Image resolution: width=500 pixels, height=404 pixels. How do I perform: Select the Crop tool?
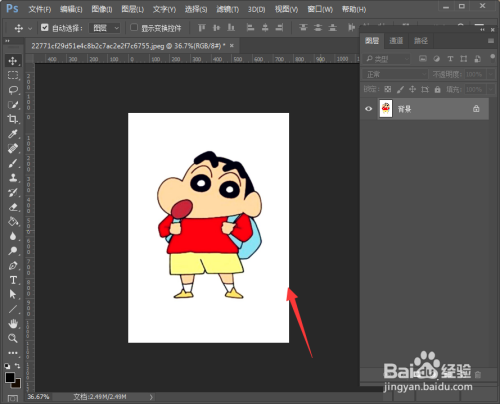point(13,119)
